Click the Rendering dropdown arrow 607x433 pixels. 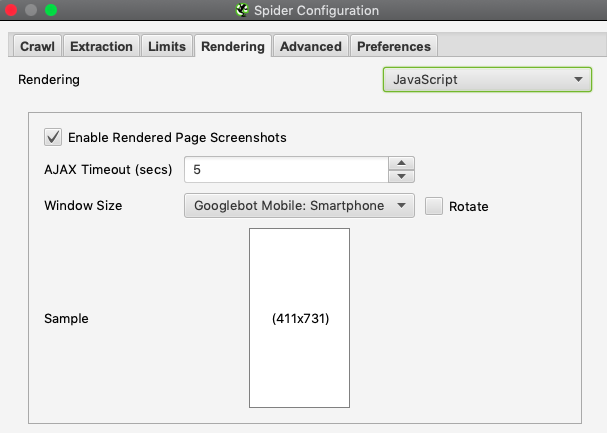click(578, 79)
